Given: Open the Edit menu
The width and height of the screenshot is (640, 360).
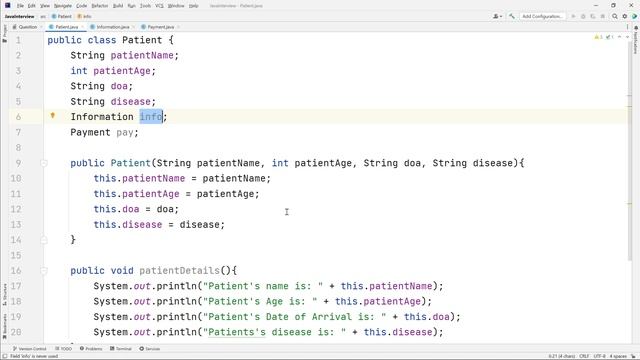Looking at the screenshot, I should point(31,6).
